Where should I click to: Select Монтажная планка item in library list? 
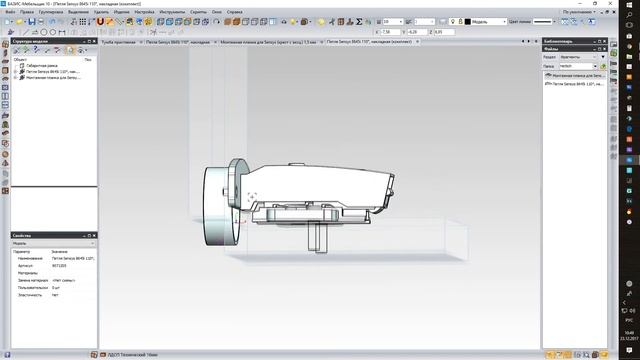pyautogui.click(x=574, y=76)
